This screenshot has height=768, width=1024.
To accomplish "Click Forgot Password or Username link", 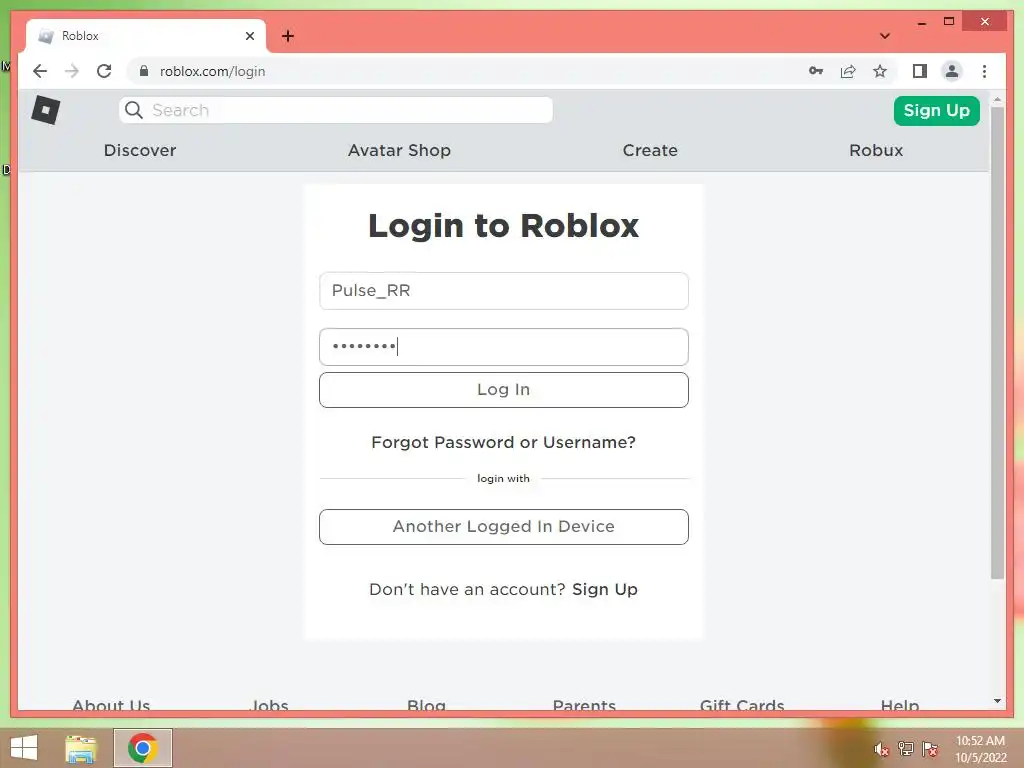I will coord(504,442).
